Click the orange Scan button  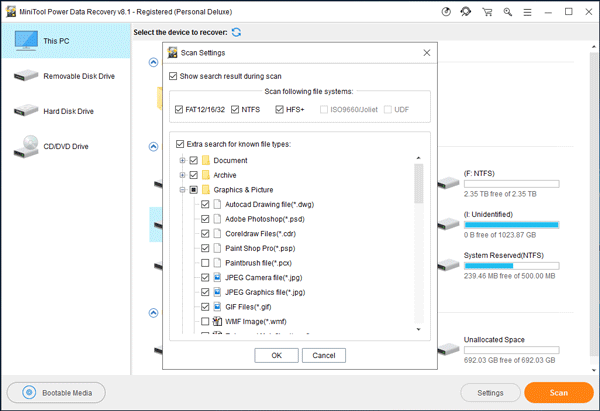[x=559, y=393]
